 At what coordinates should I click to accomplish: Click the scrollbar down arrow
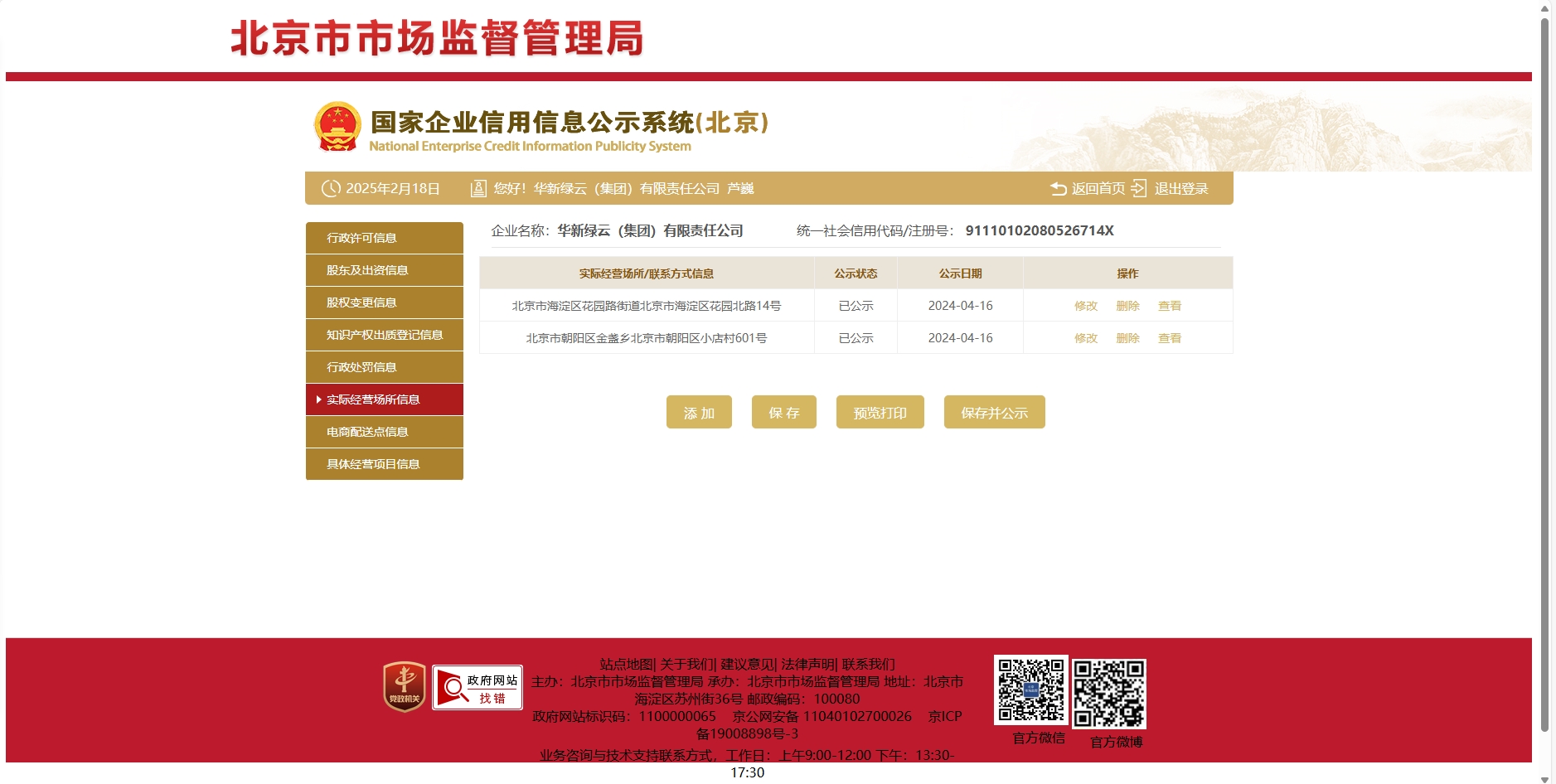click(x=1544, y=779)
